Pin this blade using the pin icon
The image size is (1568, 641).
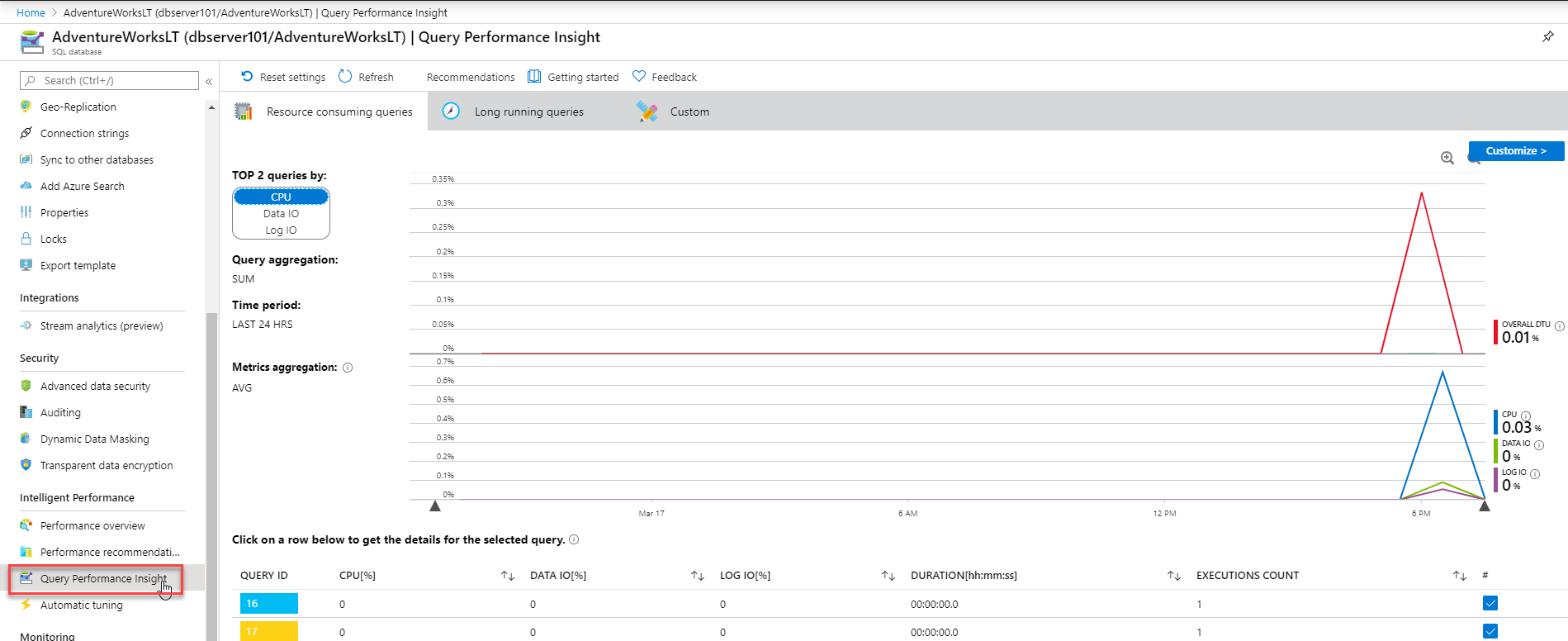tap(1548, 36)
